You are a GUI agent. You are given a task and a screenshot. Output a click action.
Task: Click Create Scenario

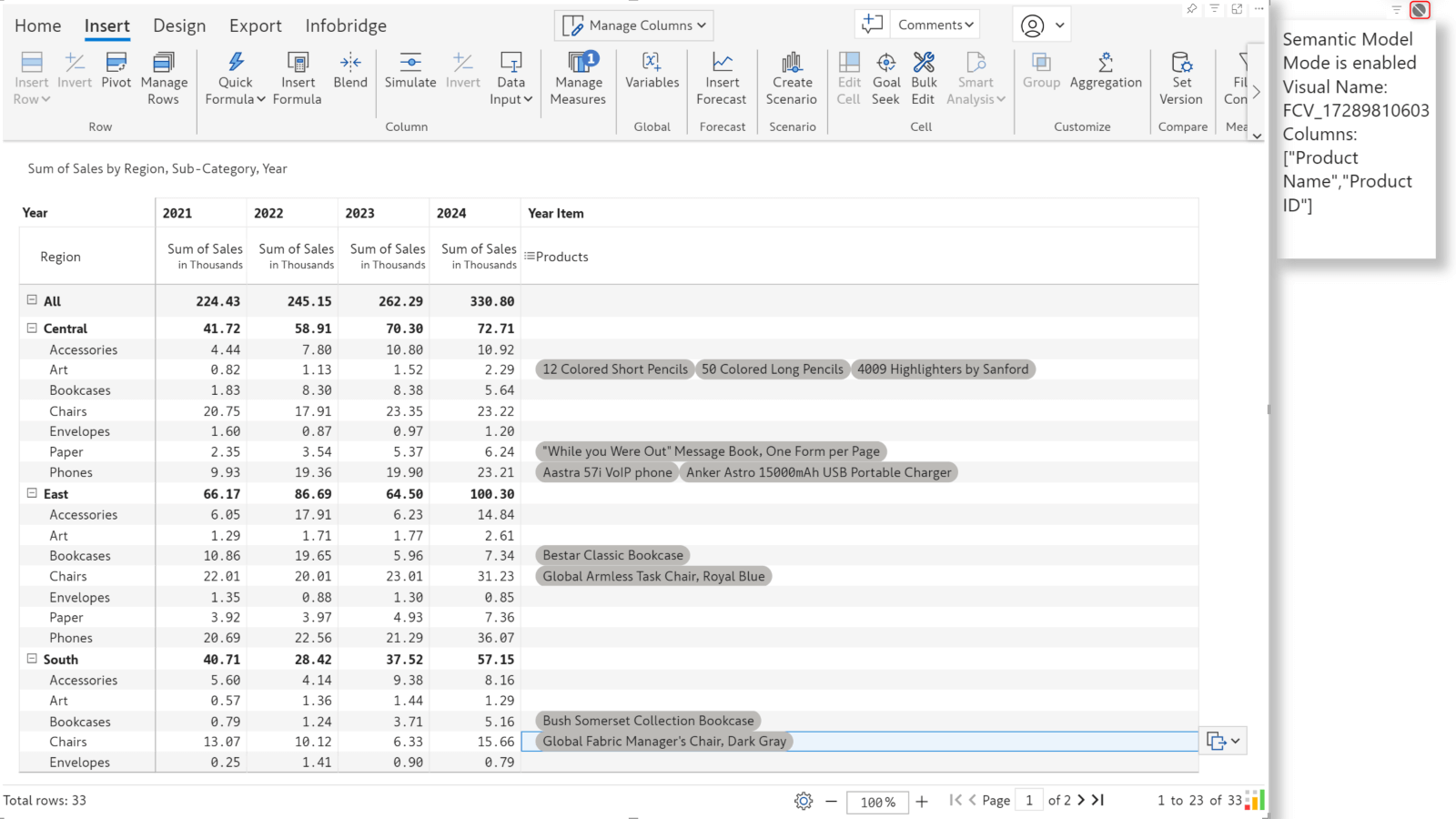tap(792, 79)
